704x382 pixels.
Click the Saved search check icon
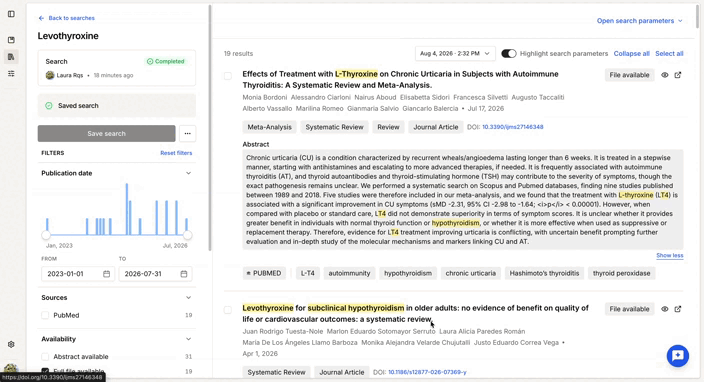pyautogui.click(x=48, y=105)
